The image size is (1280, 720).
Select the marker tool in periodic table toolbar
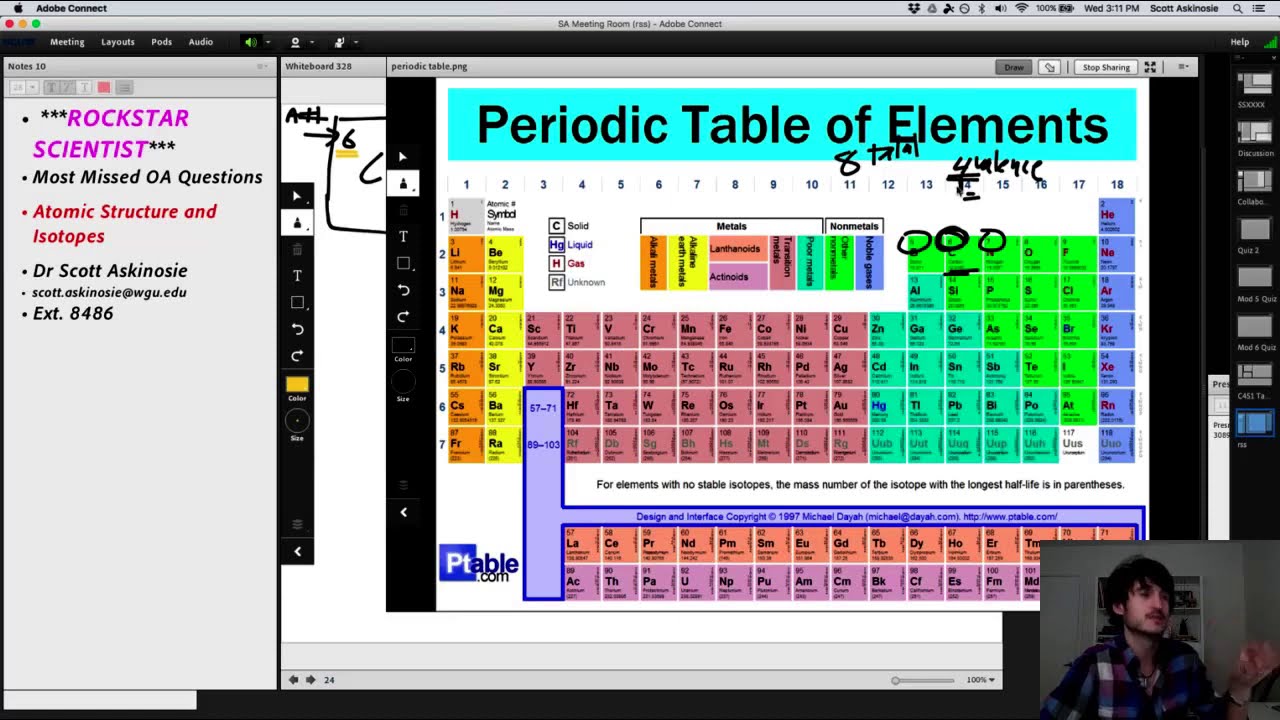[x=403, y=184]
